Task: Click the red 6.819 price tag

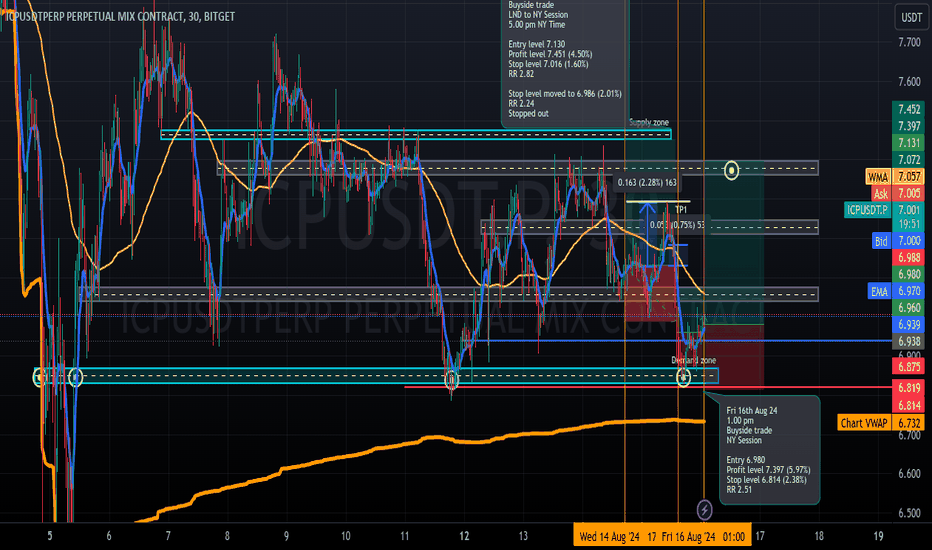Action: [909, 388]
